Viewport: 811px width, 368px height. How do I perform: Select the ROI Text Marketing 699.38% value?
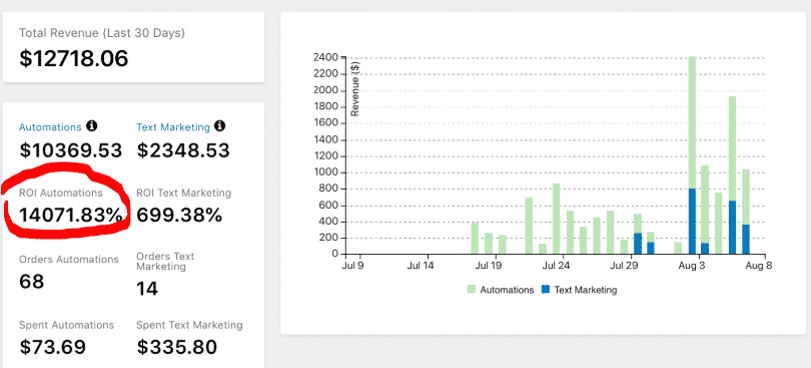coord(179,215)
